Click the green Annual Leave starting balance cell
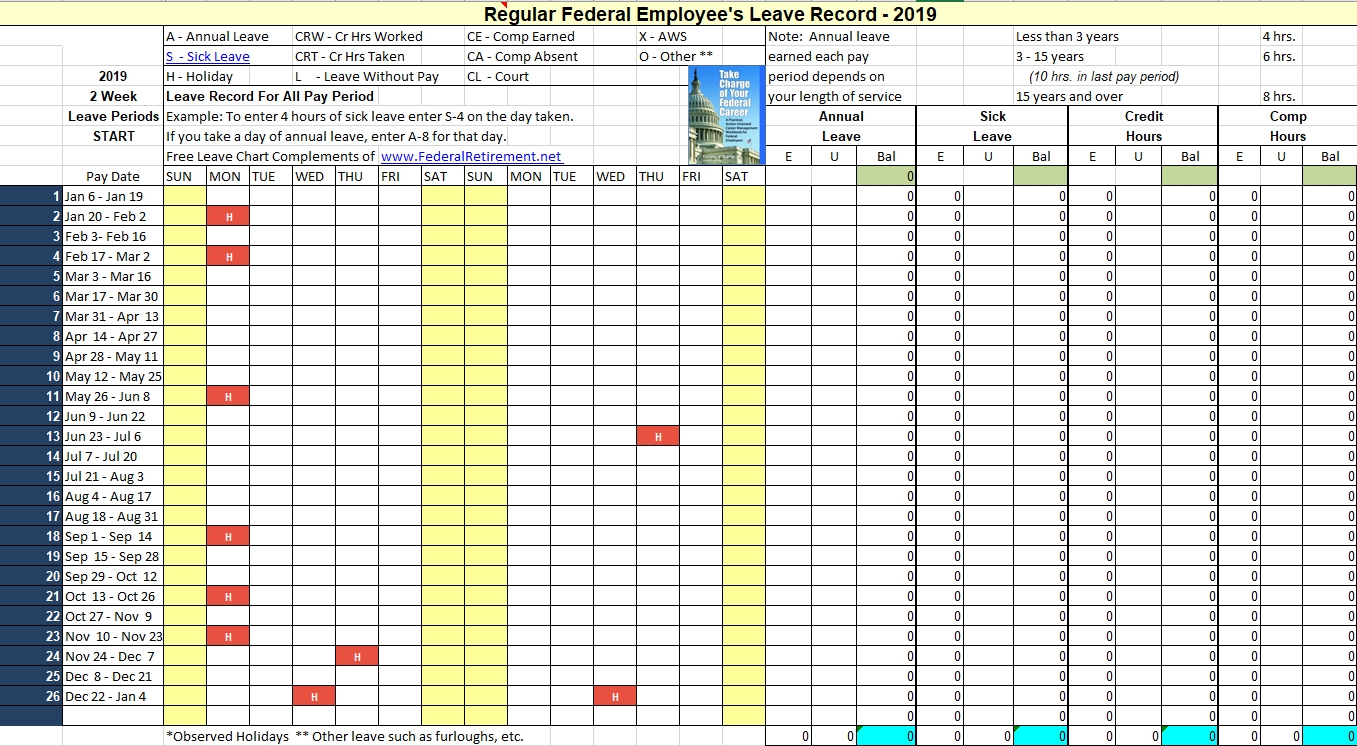Screen dimensions: 1357x746 click(x=886, y=177)
